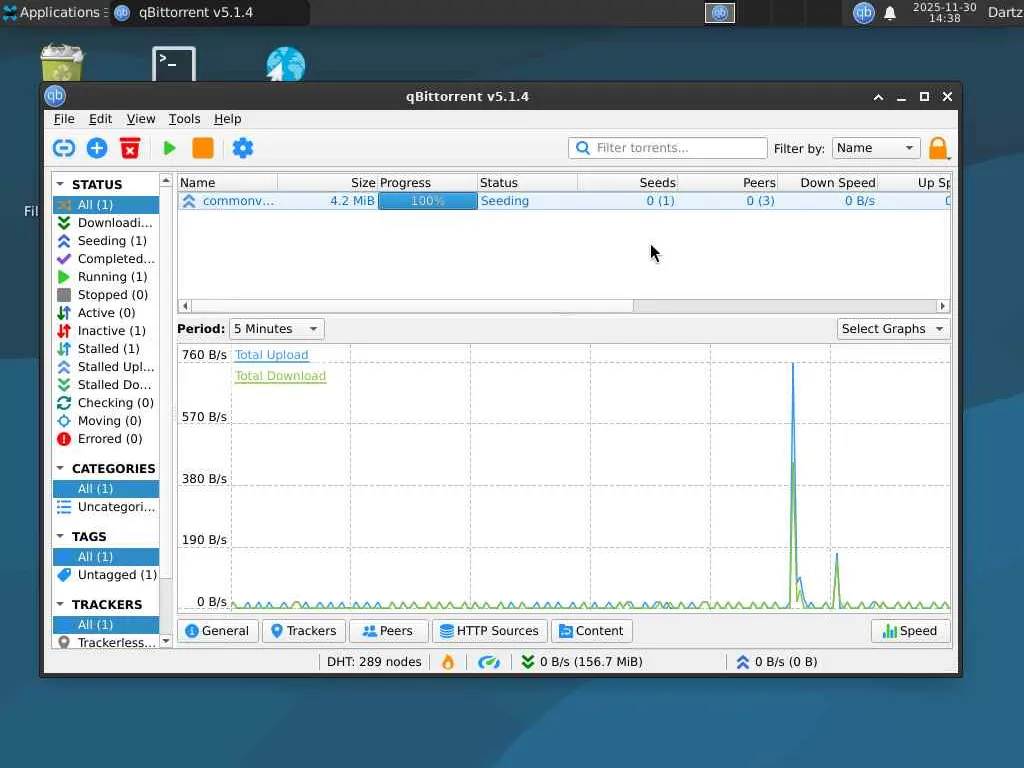Filter by Running (1) status

tap(106, 277)
